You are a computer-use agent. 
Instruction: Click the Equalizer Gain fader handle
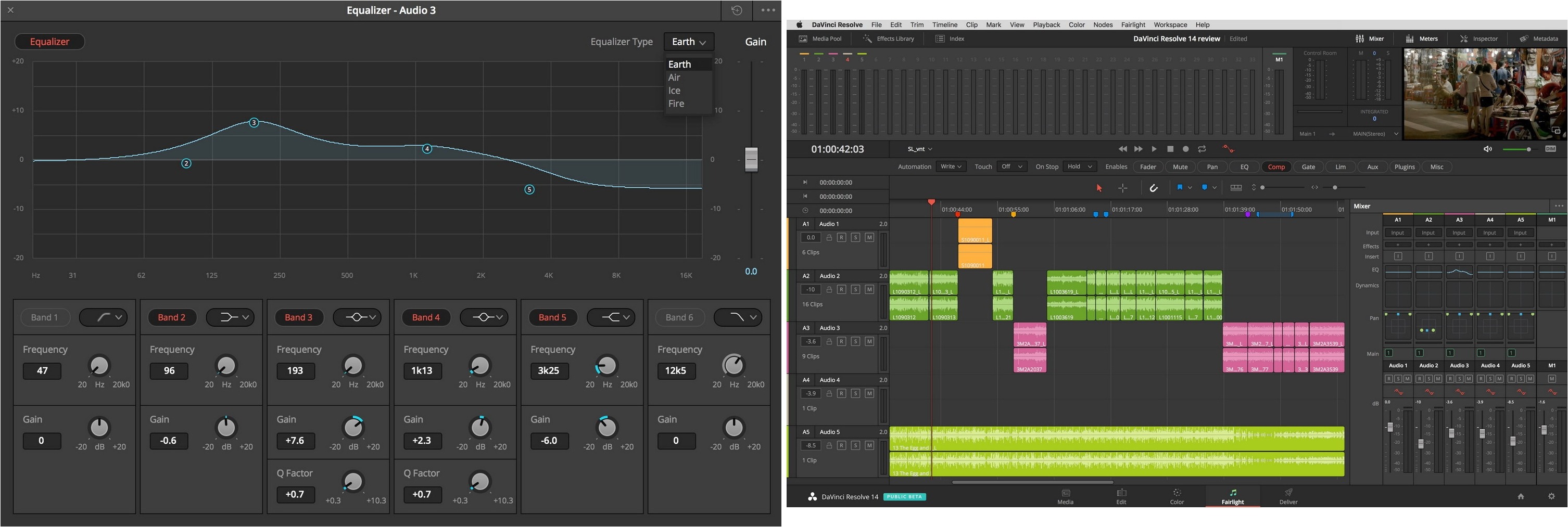[x=751, y=159]
